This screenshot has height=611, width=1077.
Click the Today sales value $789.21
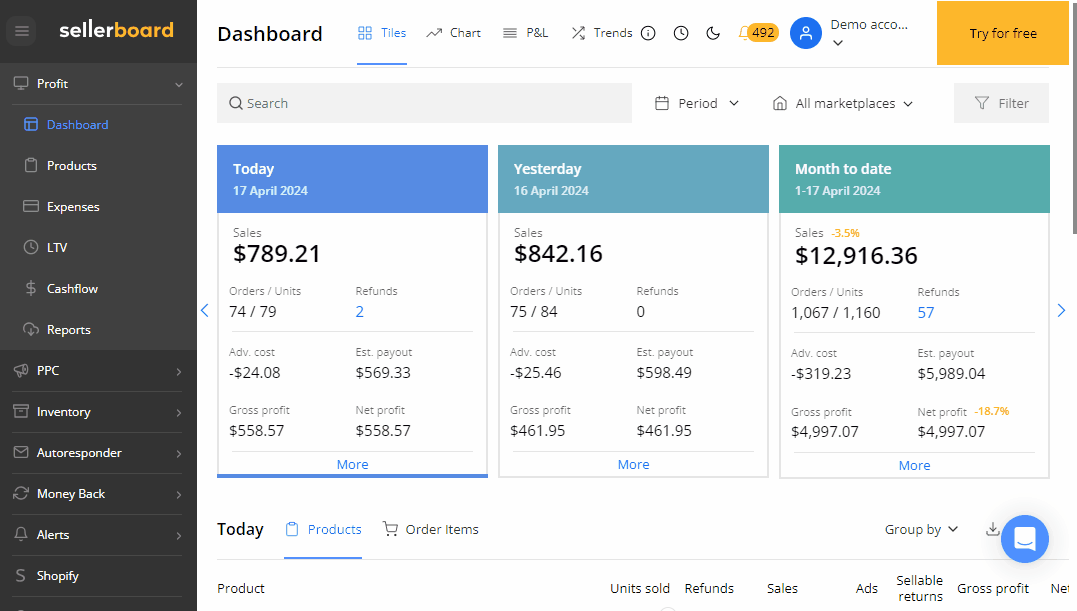point(277,254)
